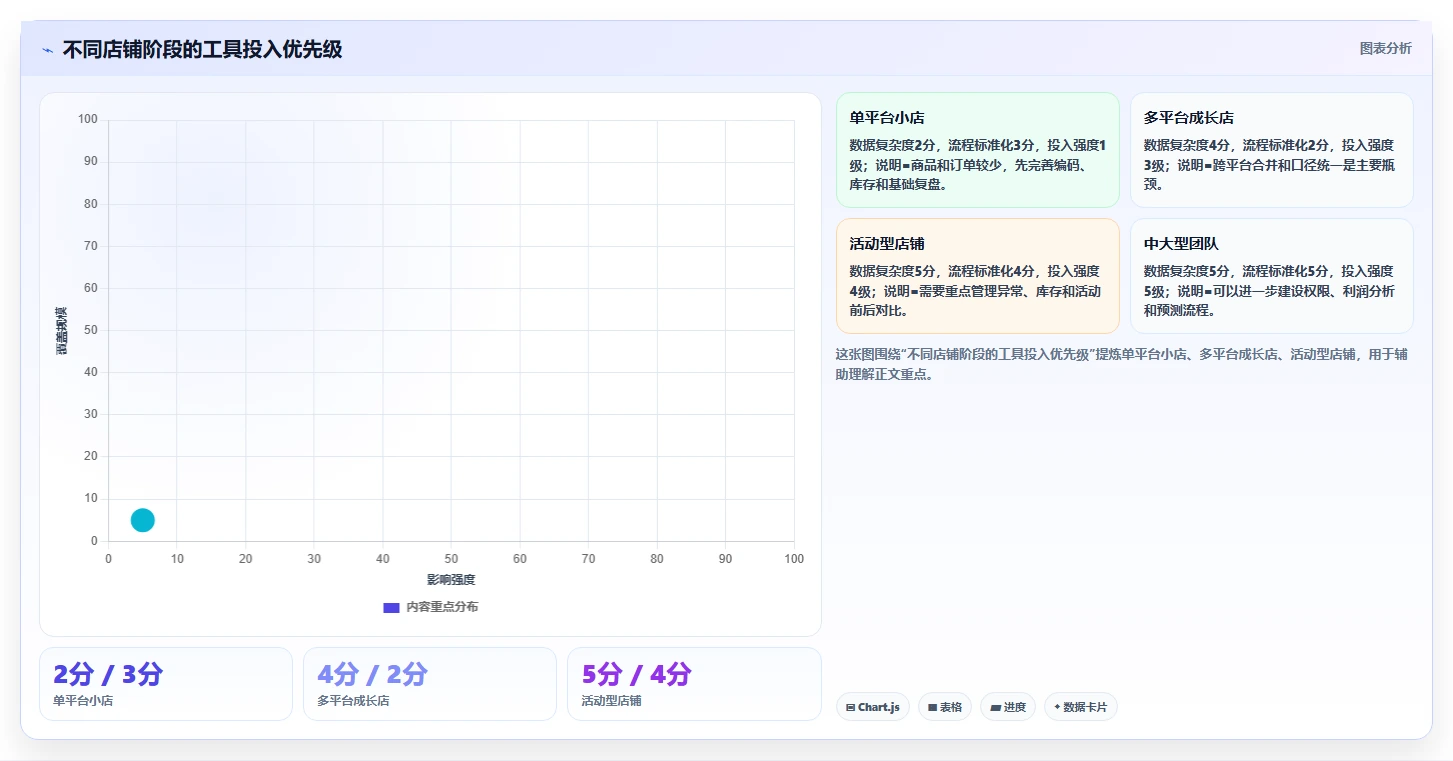Click the 表格 tag chip
Viewport: 1453px width, 761px height.
[945, 707]
